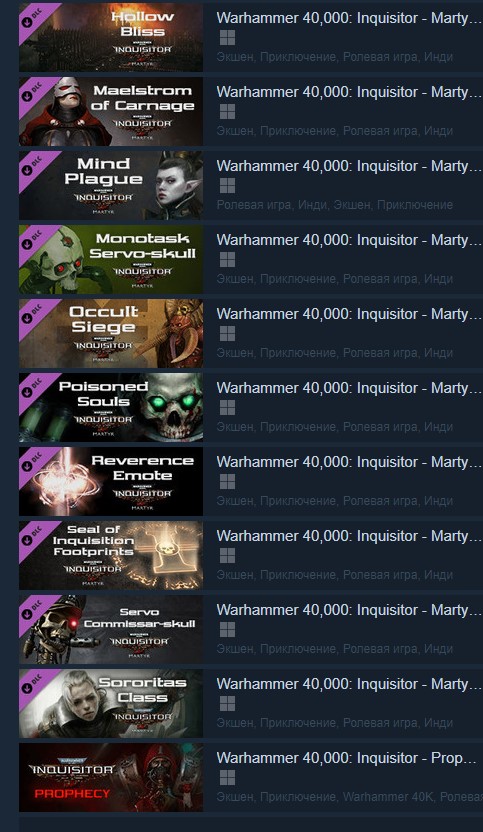Image resolution: width=483 pixels, height=832 pixels.
Task: Open the Sororitas Class capsule image
Action: pos(111,704)
